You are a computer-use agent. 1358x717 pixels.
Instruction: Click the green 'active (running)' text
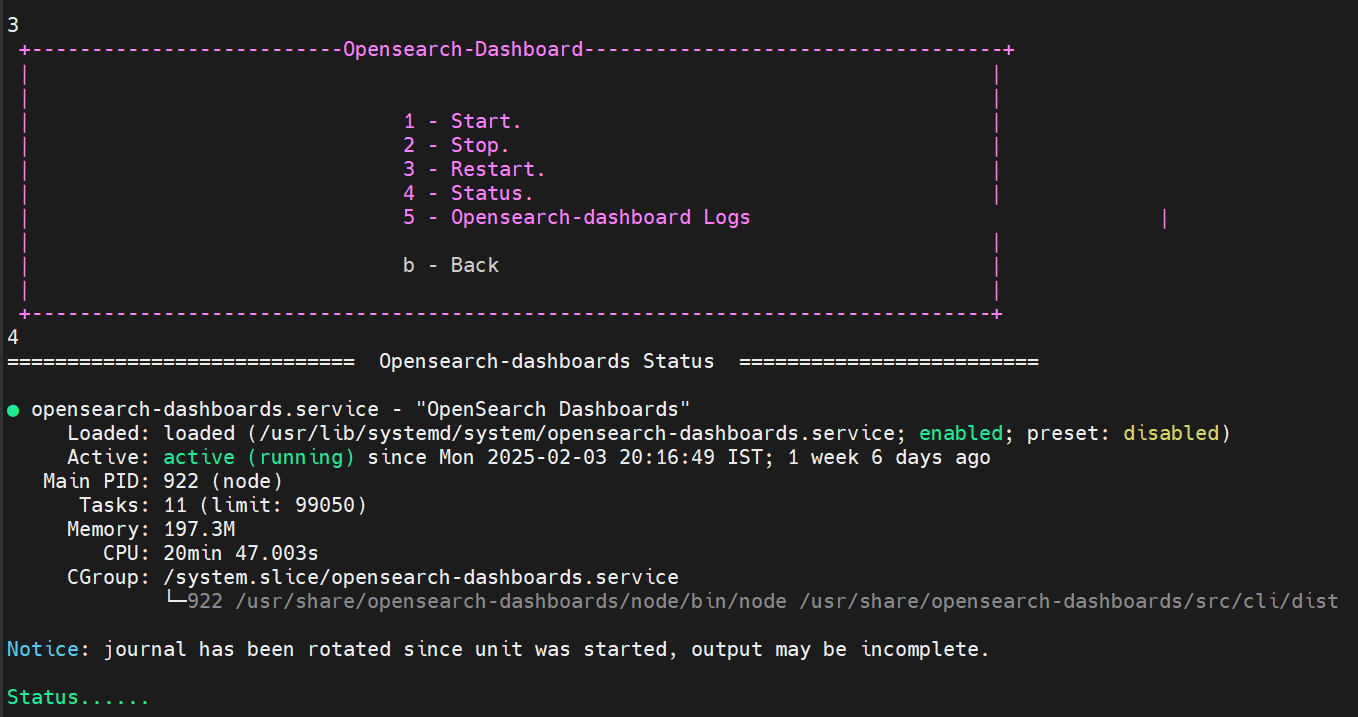coord(259,457)
